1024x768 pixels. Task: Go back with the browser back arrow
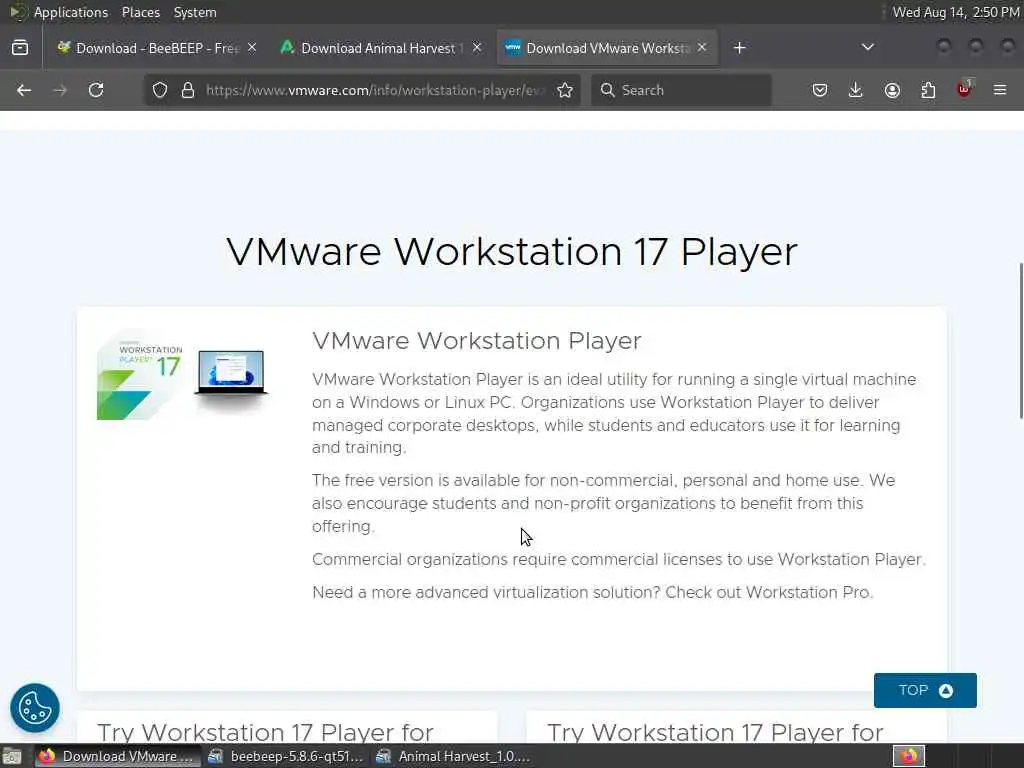tap(24, 90)
